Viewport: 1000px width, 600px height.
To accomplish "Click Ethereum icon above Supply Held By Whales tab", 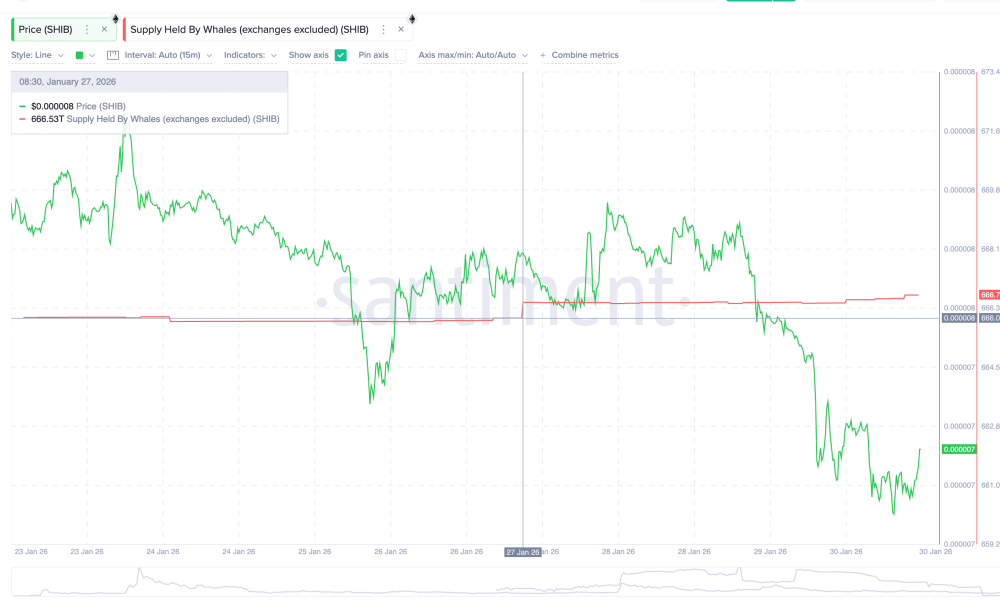I will (x=410, y=18).
